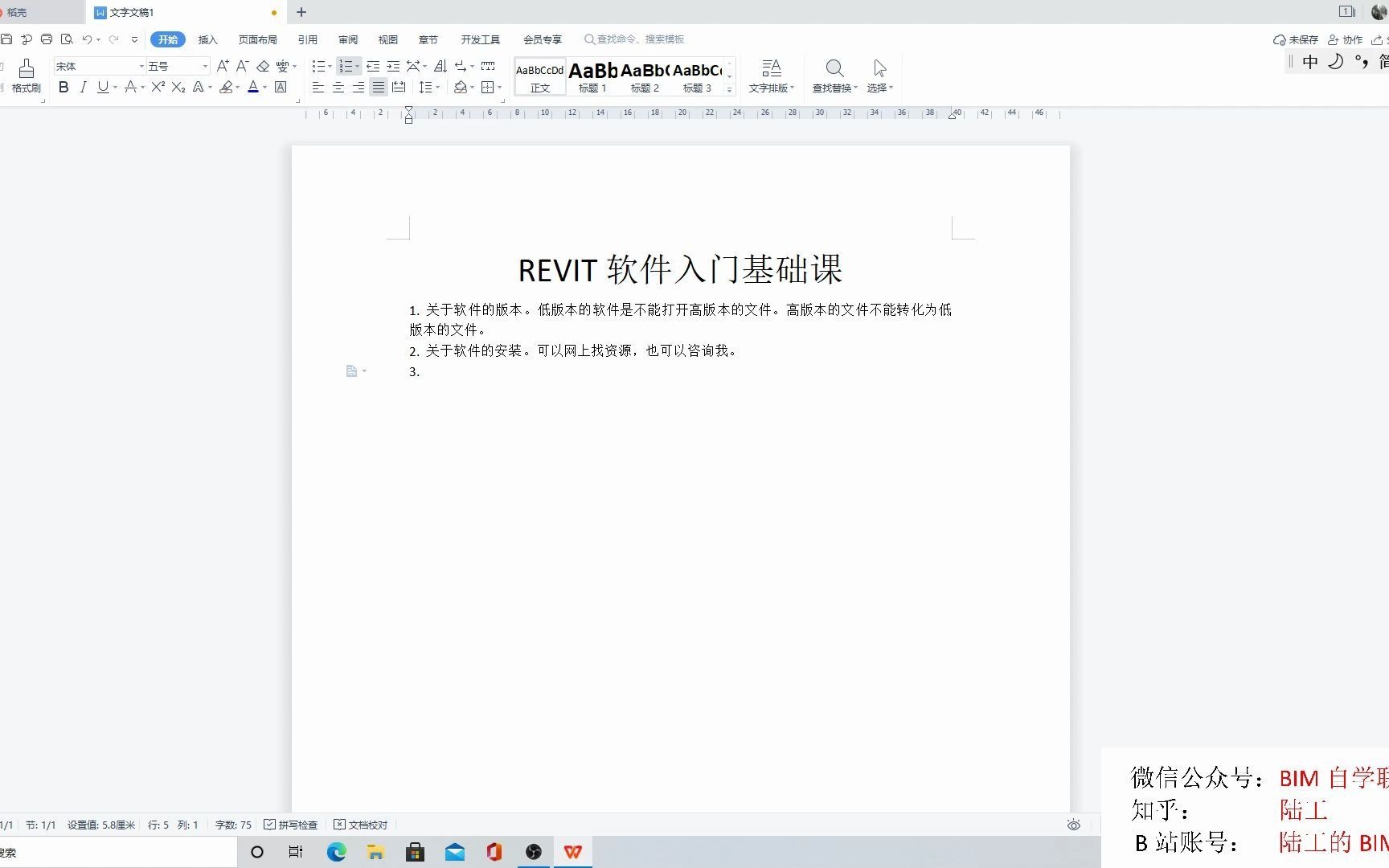This screenshot has height=868, width=1389.
Task: Decrease paragraph indent
Action: (x=373, y=66)
